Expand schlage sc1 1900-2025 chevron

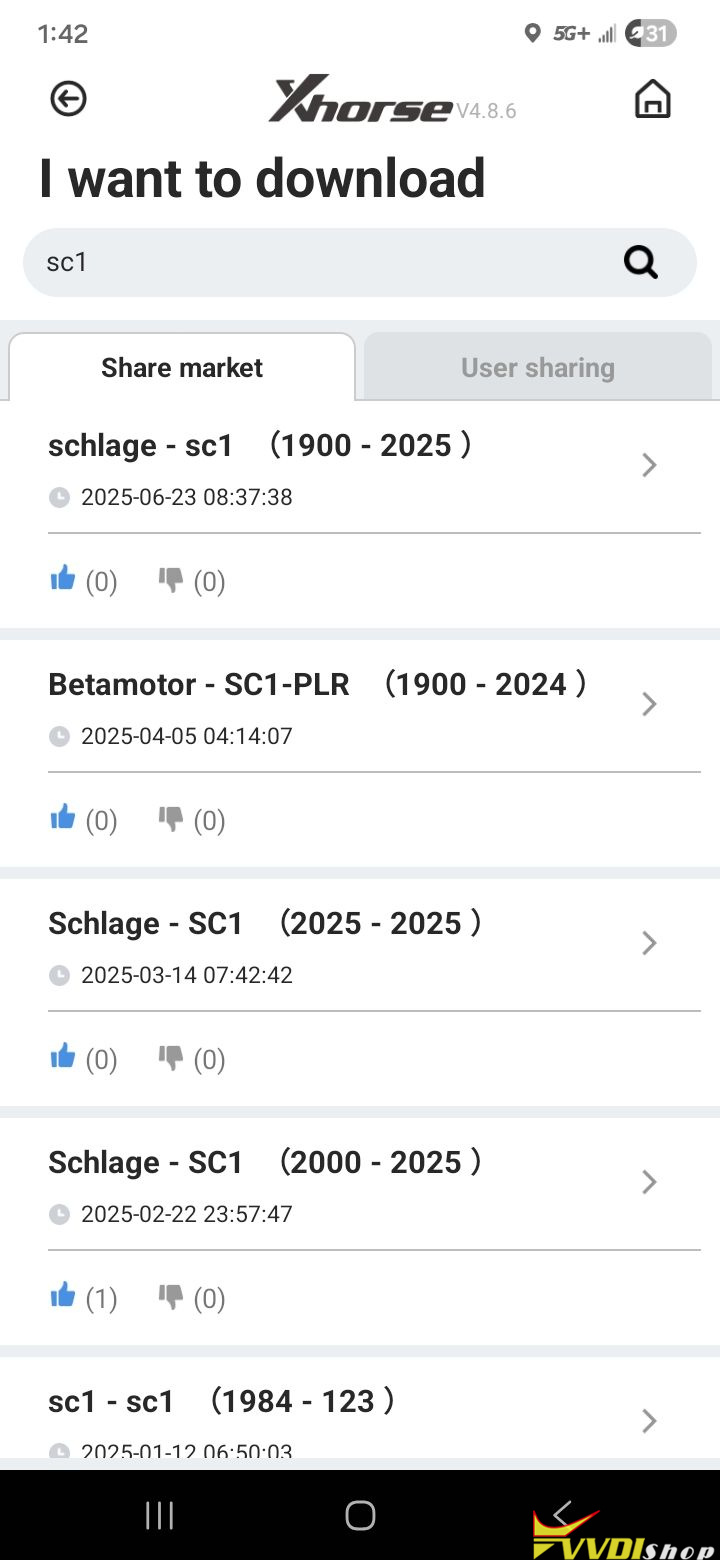tap(649, 465)
